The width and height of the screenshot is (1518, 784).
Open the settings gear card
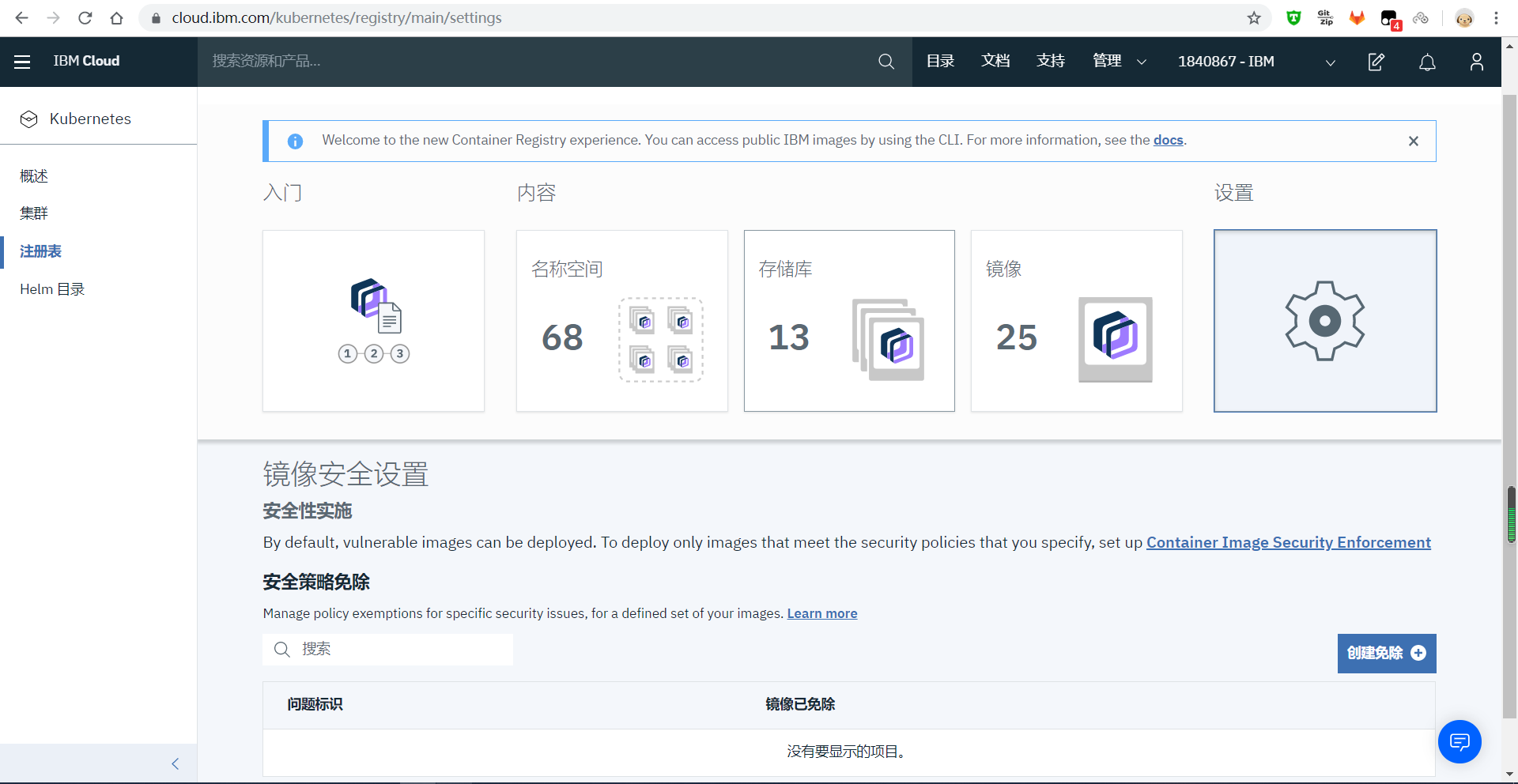click(1325, 321)
